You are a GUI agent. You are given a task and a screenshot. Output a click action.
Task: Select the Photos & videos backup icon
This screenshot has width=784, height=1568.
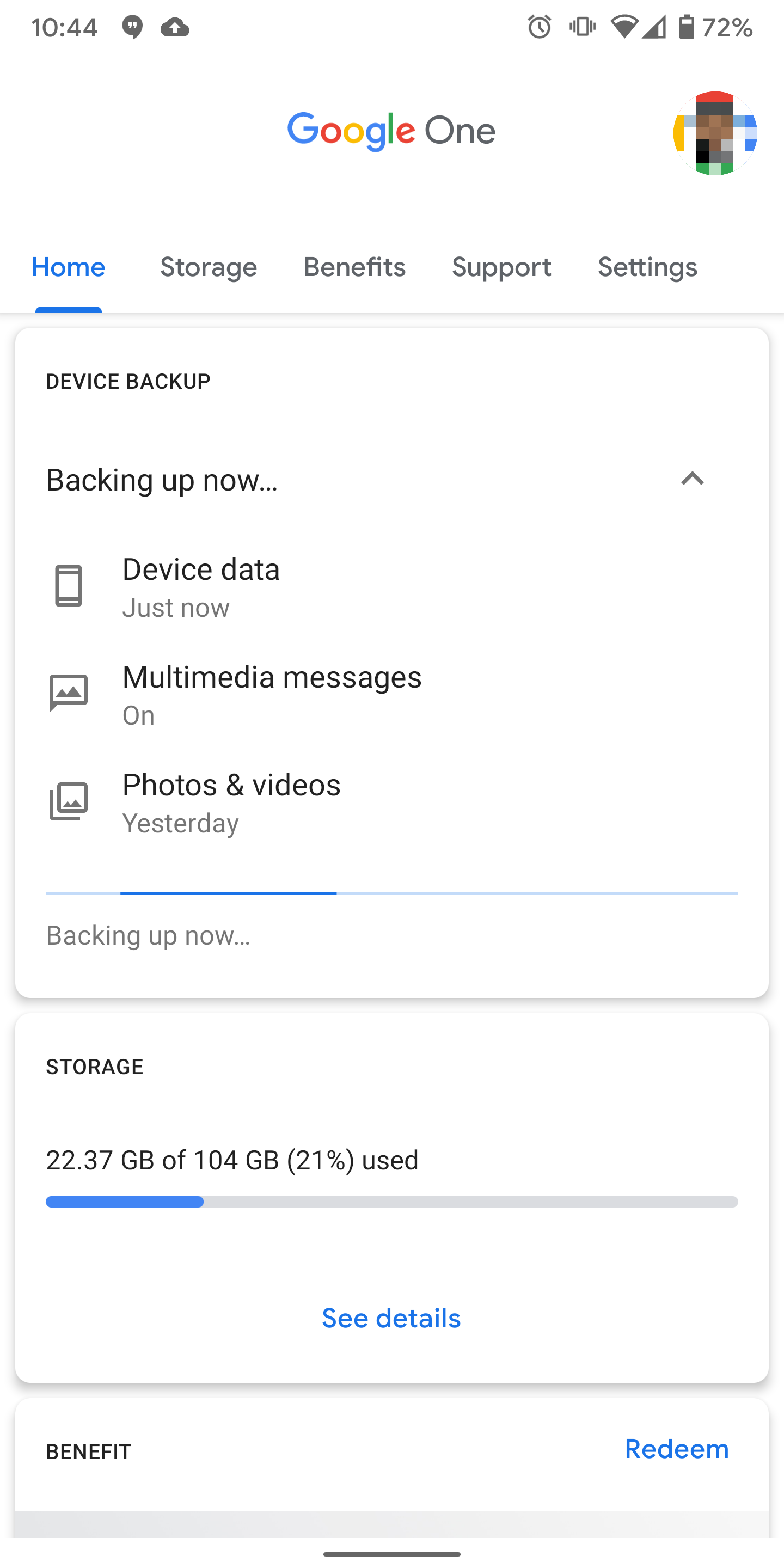click(x=69, y=801)
